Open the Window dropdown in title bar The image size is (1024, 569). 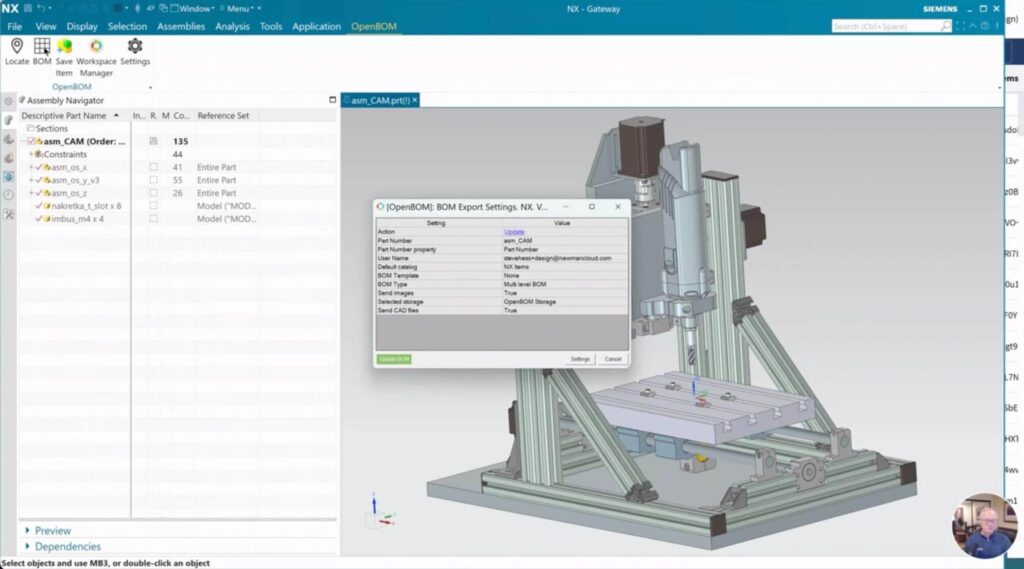pos(192,8)
